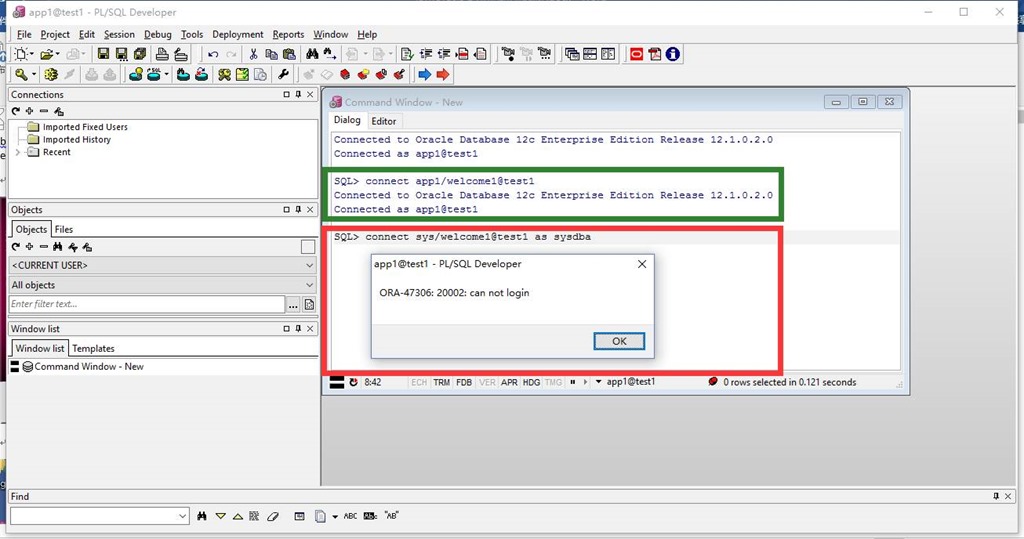Click OK in the ORA-47306 error dialog
Image resolution: width=1024 pixels, height=539 pixels.
coord(619,341)
